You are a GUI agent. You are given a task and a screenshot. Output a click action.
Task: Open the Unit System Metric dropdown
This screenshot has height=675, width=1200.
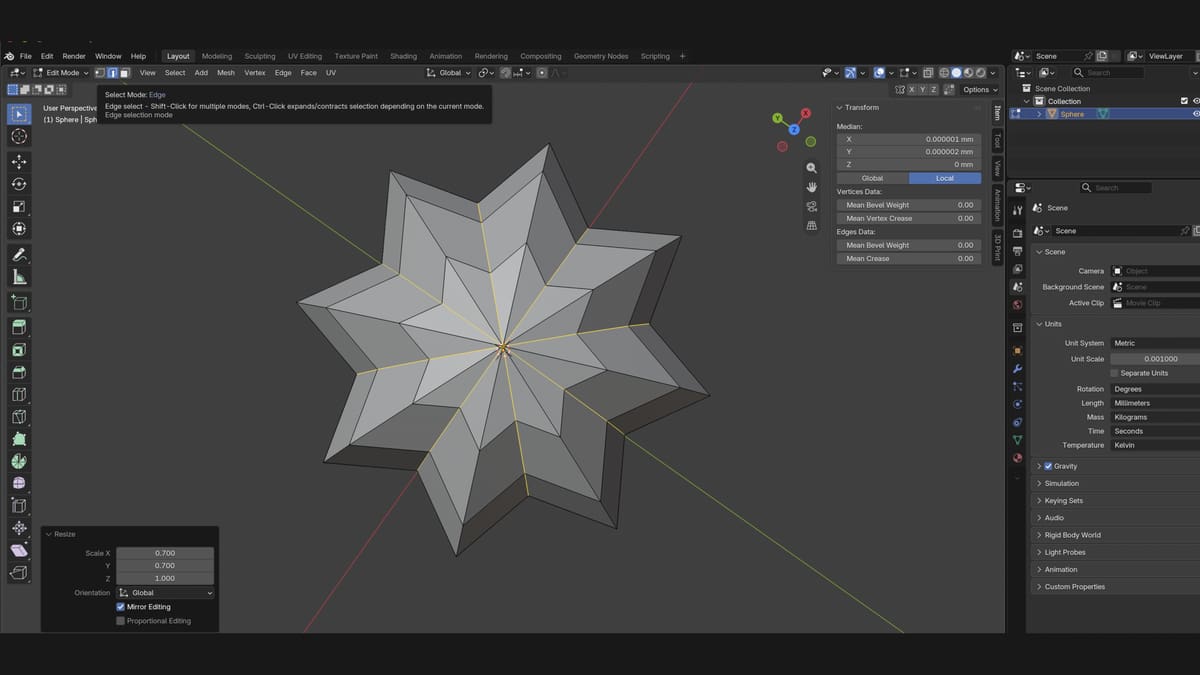pos(1155,343)
